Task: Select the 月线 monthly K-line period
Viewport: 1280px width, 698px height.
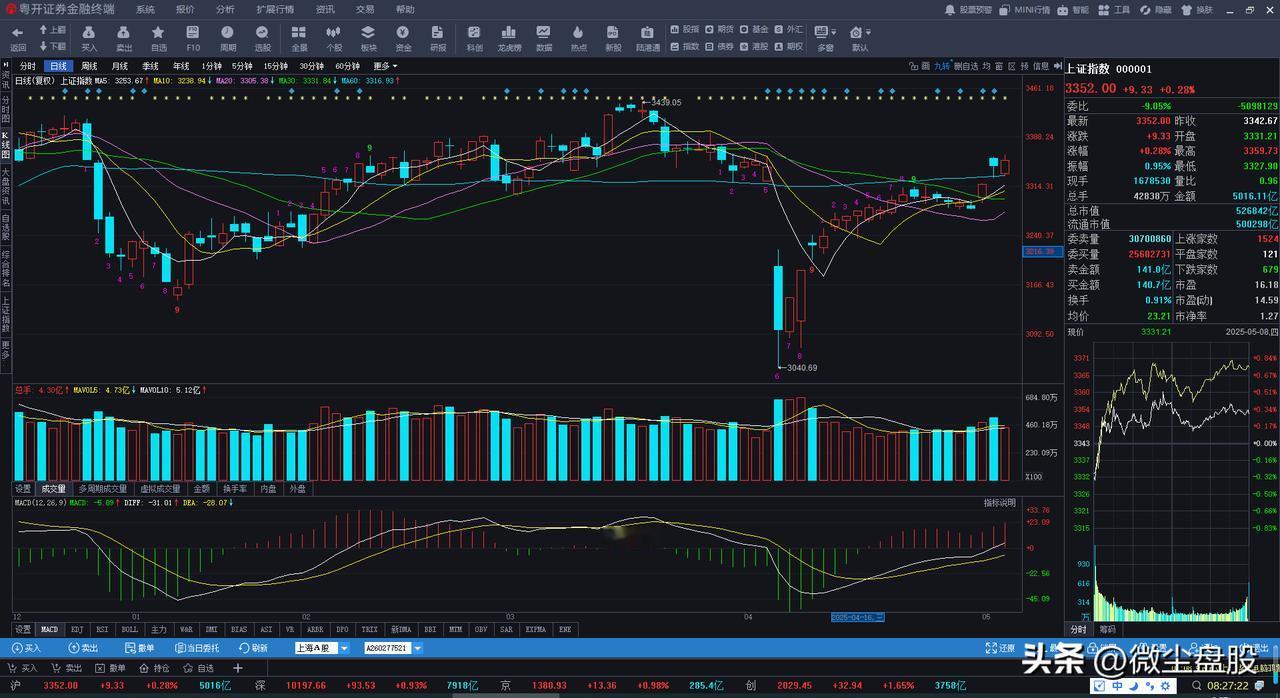Action: (120, 66)
